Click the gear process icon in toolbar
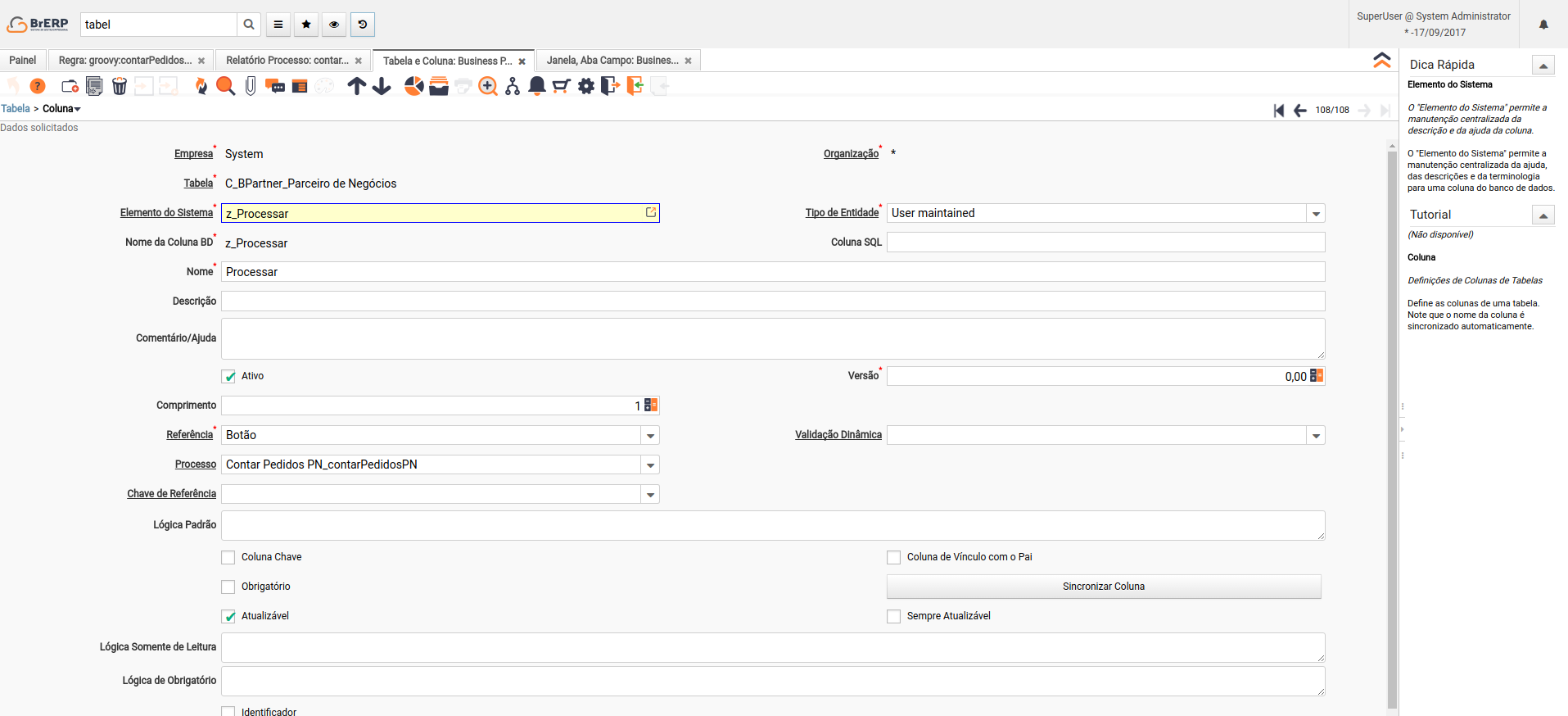The image size is (1568, 716). (x=586, y=86)
